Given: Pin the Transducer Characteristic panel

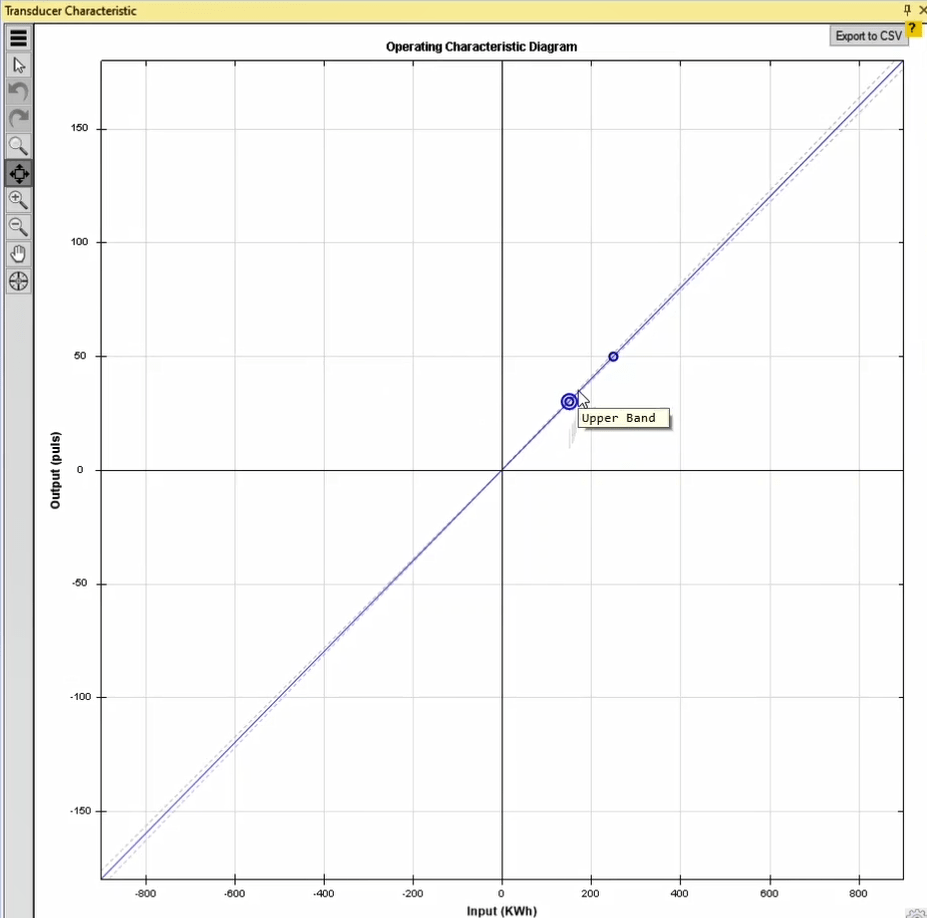Looking at the screenshot, I should pyautogui.click(x=907, y=10).
